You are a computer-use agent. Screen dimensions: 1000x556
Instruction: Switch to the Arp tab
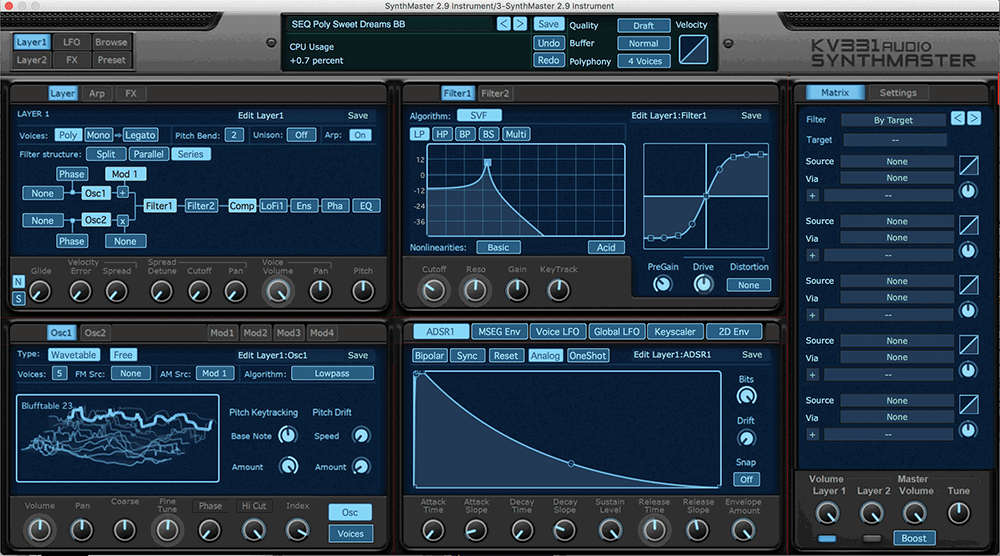pos(97,93)
